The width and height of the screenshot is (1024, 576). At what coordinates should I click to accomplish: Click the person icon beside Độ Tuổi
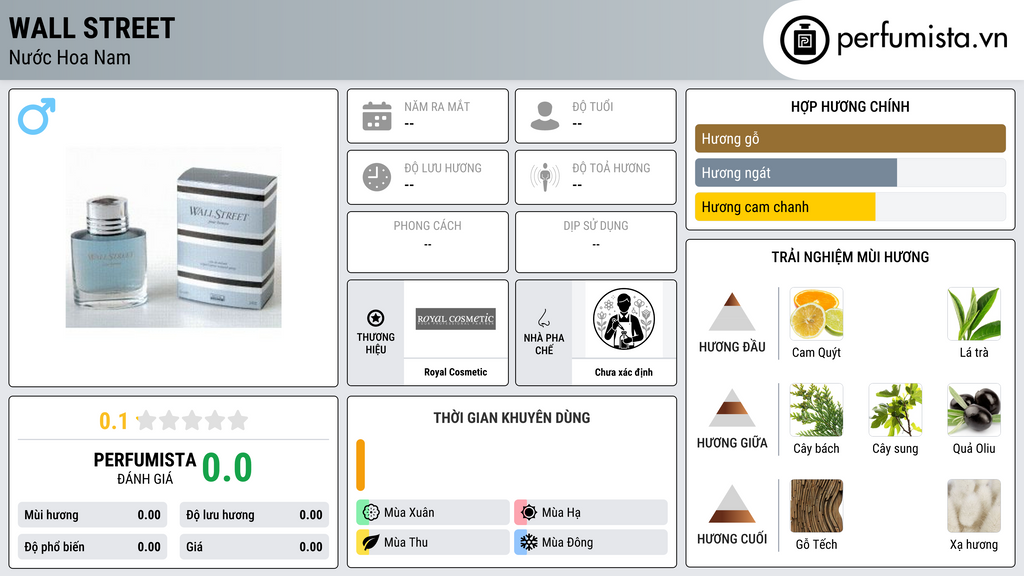pyautogui.click(x=545, y=116)
